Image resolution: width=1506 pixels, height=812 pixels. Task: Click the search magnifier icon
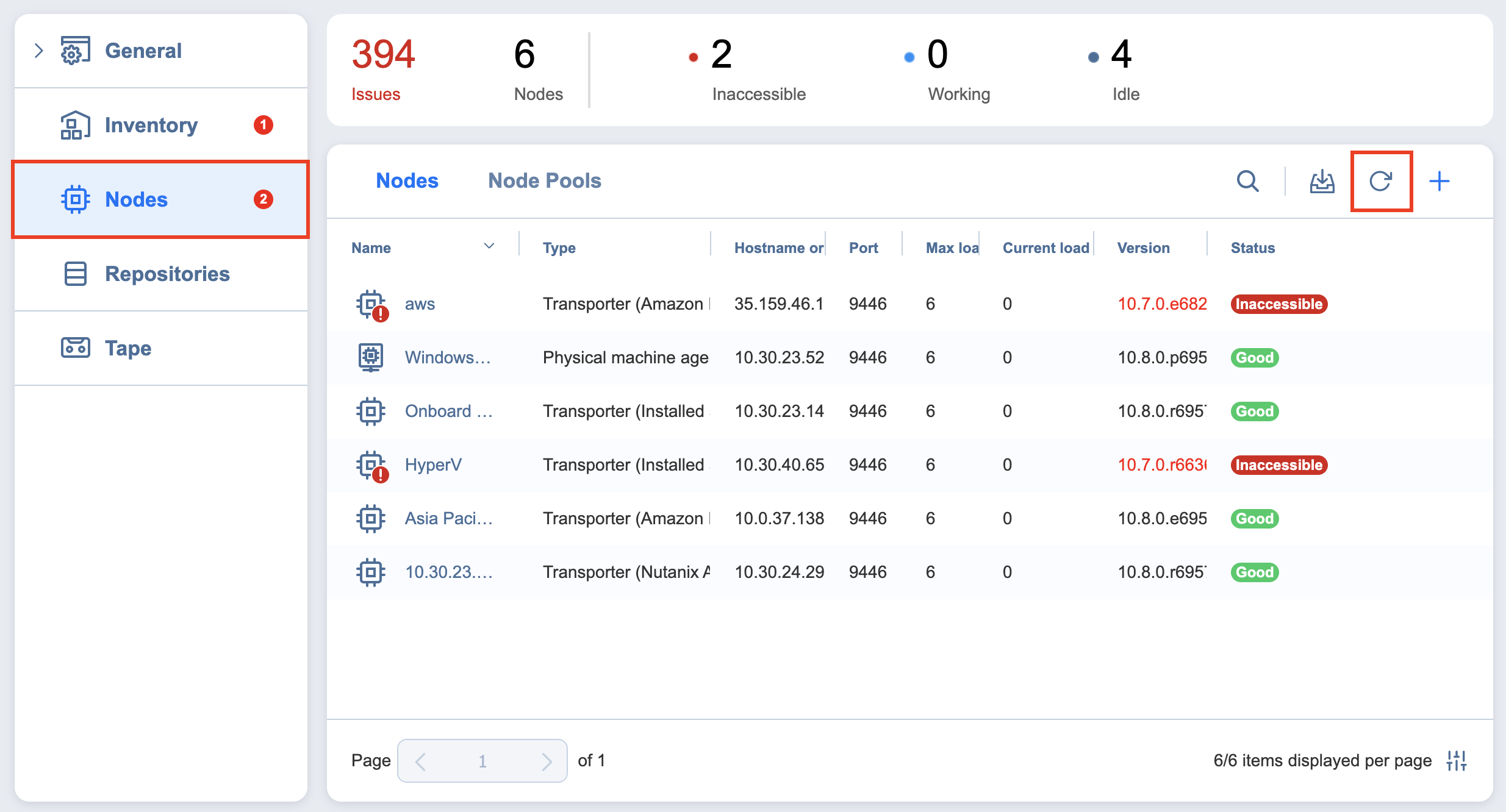tap(1247, 181)
